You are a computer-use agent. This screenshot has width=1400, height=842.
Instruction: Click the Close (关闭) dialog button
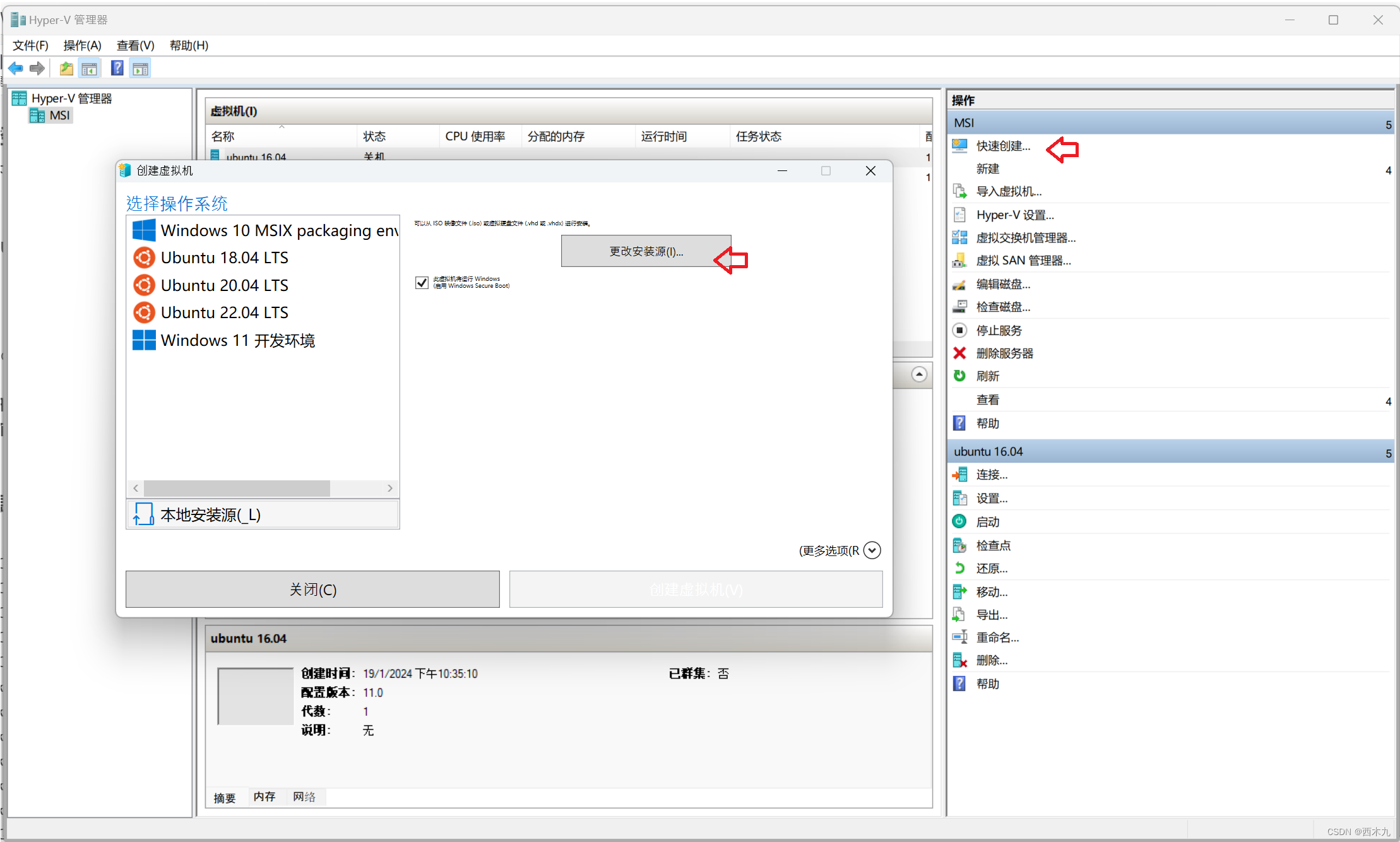312,590
